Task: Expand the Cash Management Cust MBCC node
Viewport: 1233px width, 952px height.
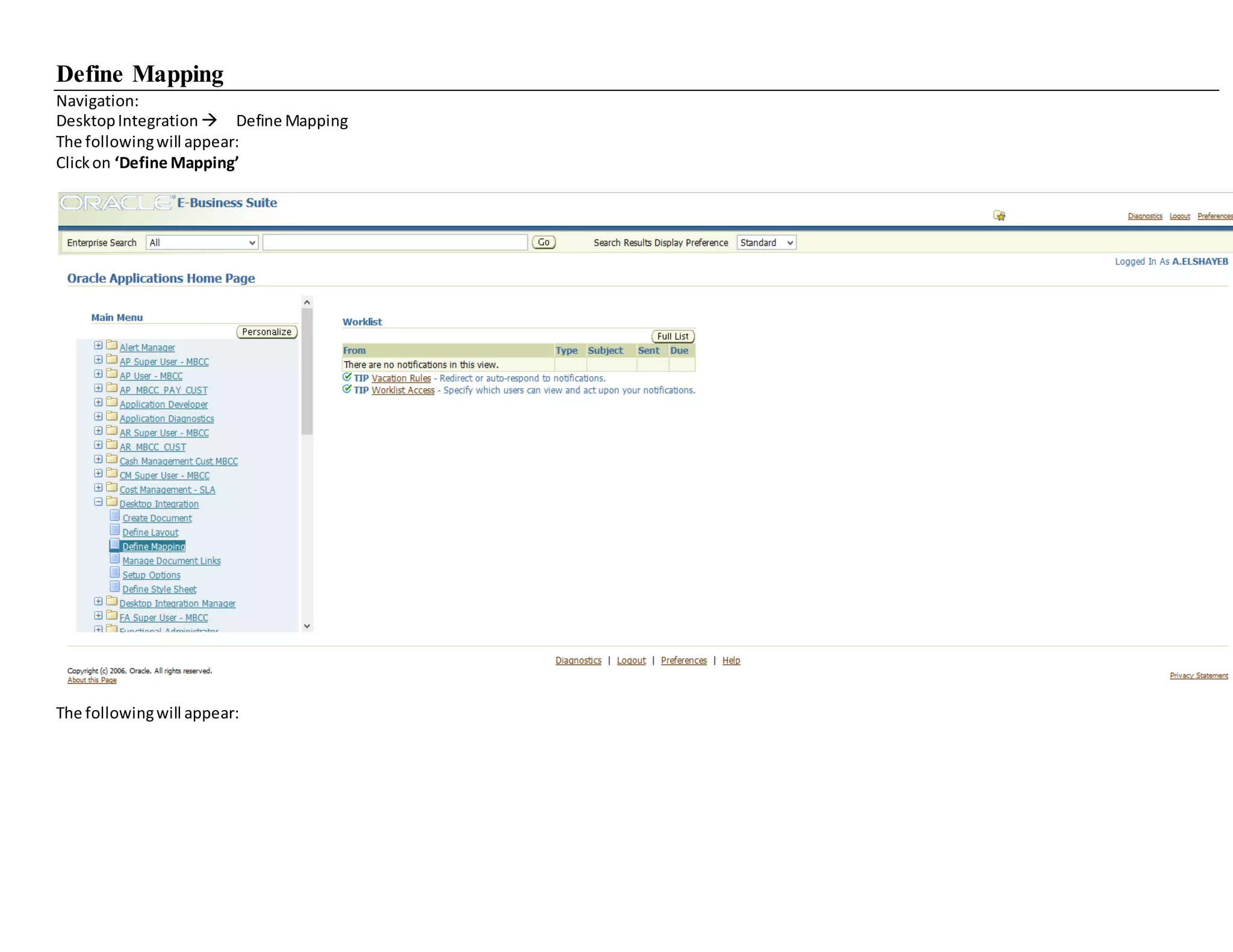Action: 98,460
